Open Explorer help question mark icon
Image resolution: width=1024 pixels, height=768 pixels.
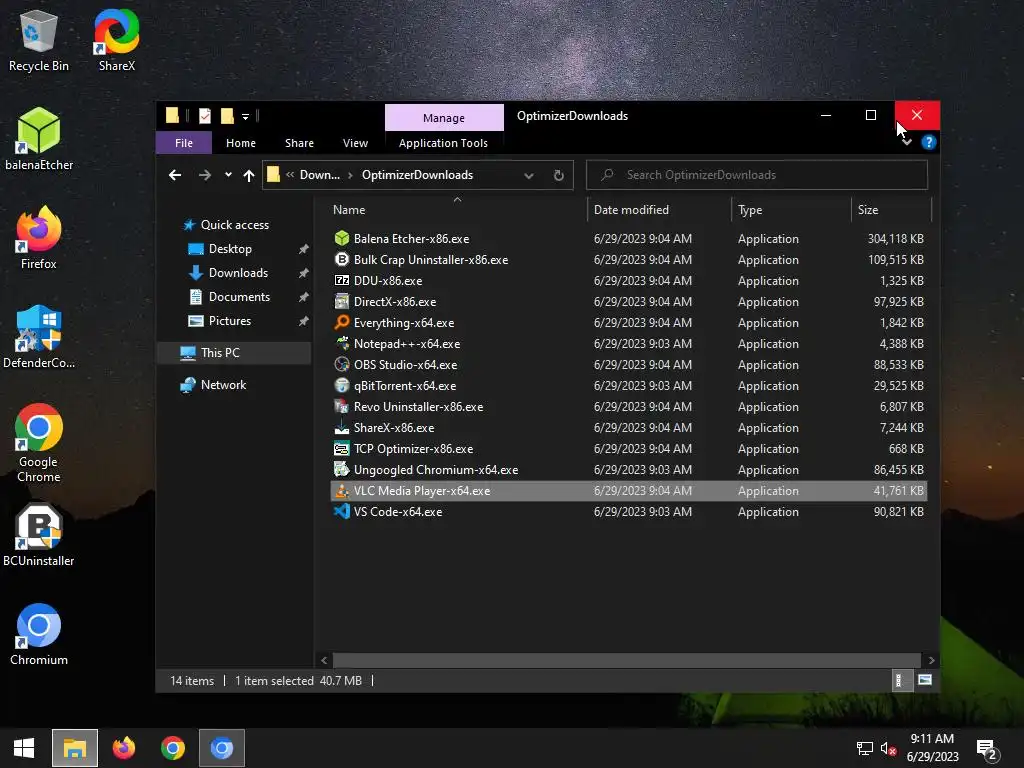click(929, 142)
